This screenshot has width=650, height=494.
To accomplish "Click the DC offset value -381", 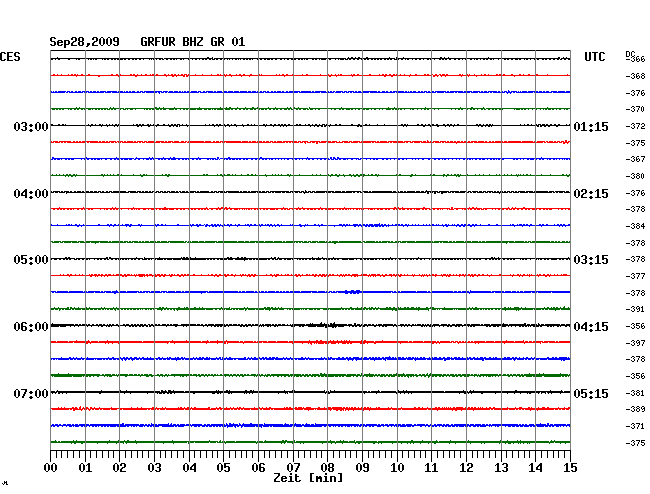I will pyautogui.click(x=635, y=393).
